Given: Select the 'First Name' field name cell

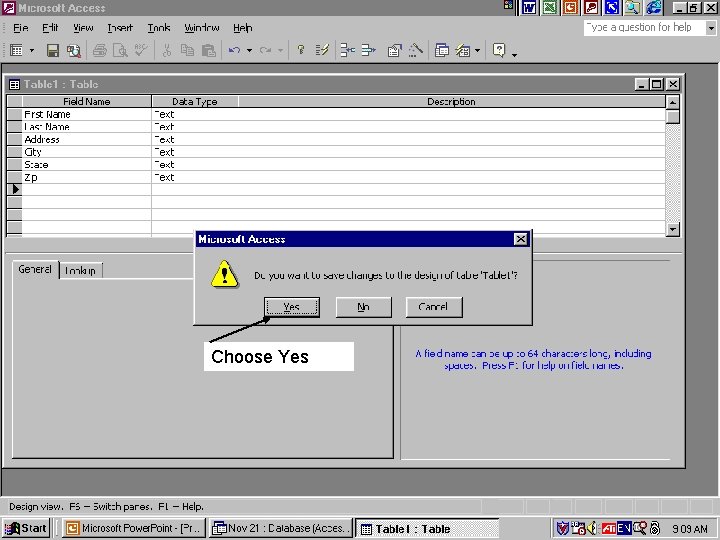Looking at the screenshot, I should click(87, 114).
